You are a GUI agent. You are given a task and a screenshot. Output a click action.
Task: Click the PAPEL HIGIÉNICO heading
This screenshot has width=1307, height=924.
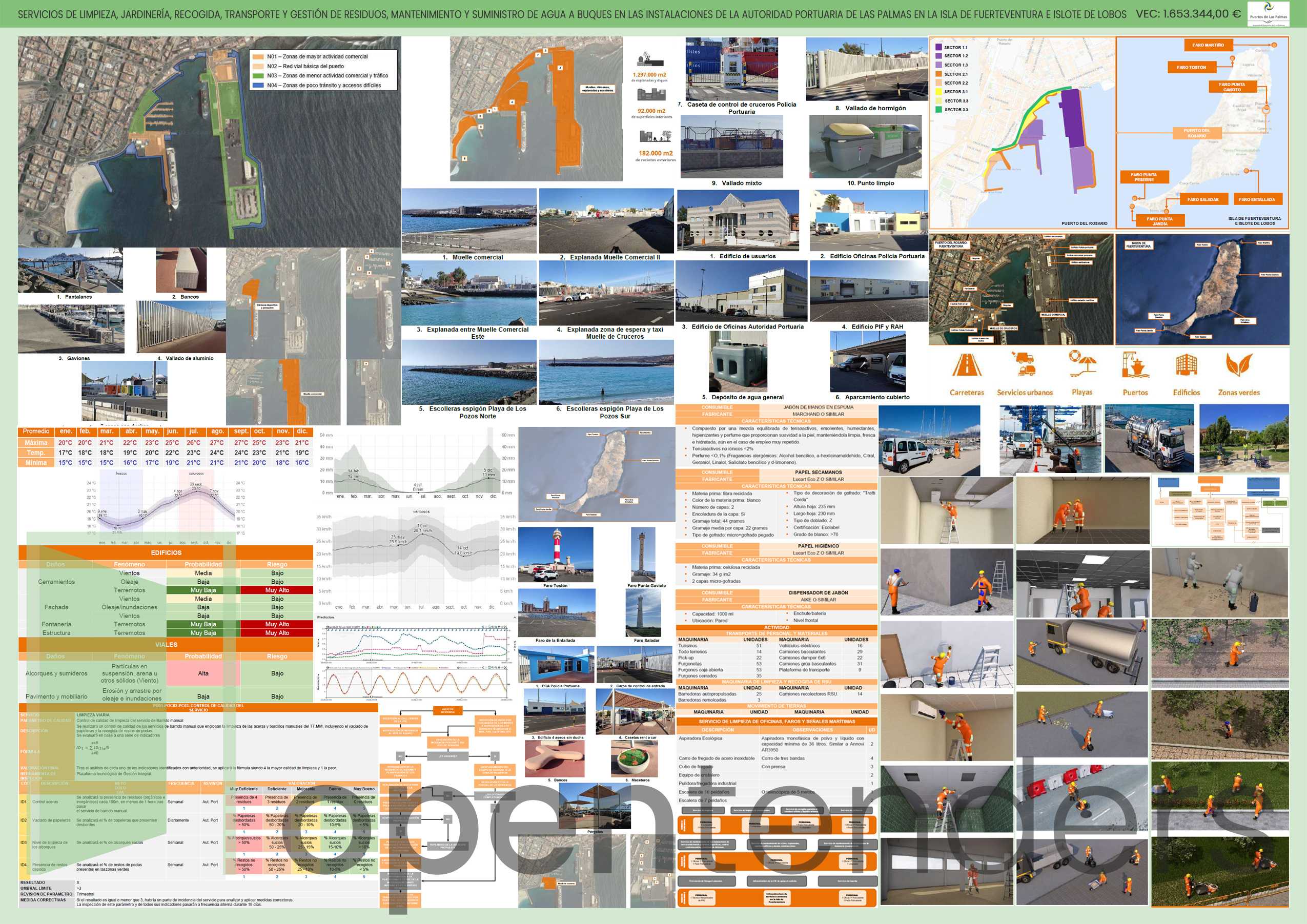818,546
